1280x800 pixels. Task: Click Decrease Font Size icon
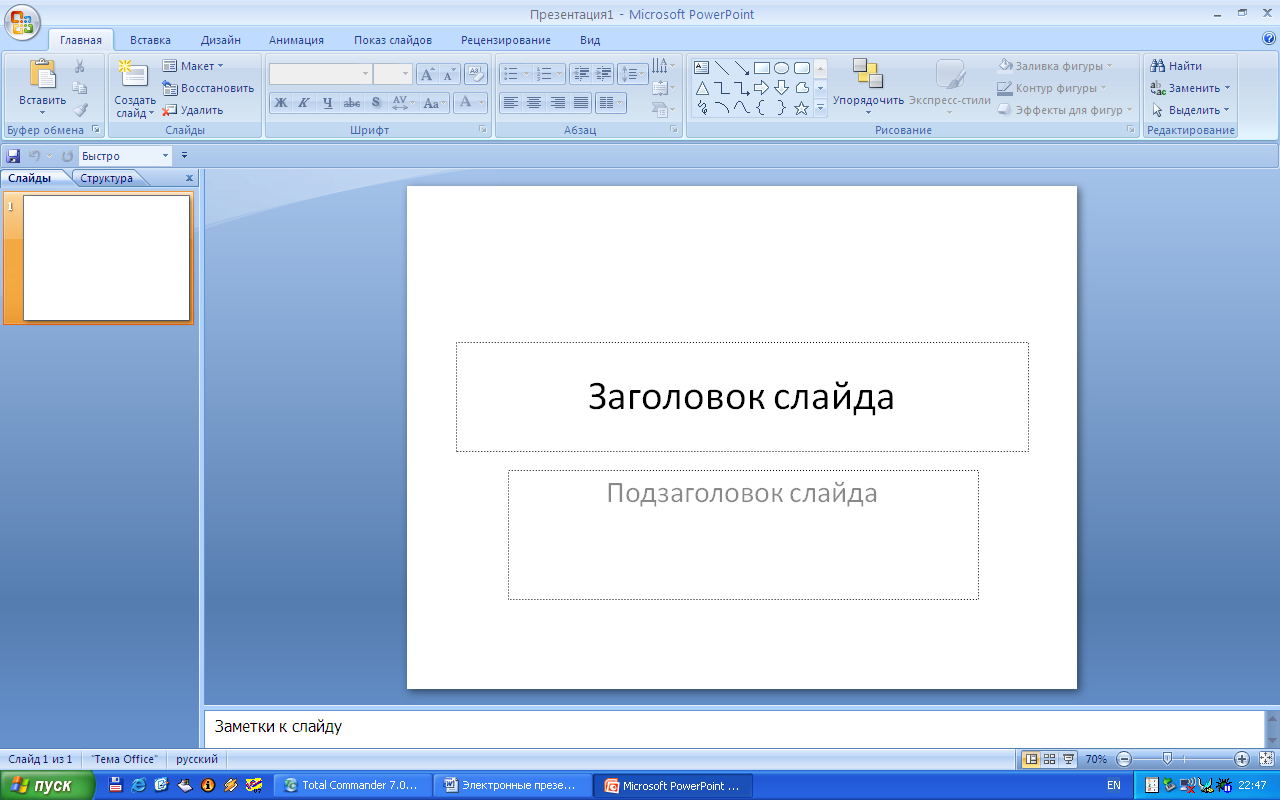pos(449,74)
